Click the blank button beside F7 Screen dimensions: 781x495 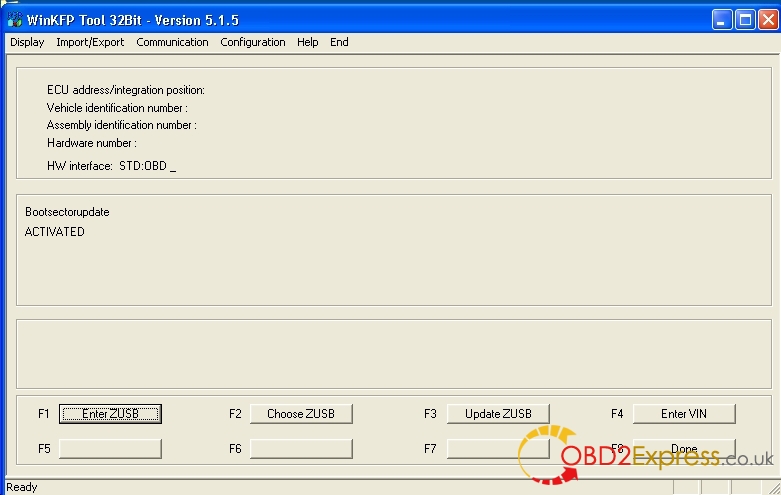pos(497,449)
